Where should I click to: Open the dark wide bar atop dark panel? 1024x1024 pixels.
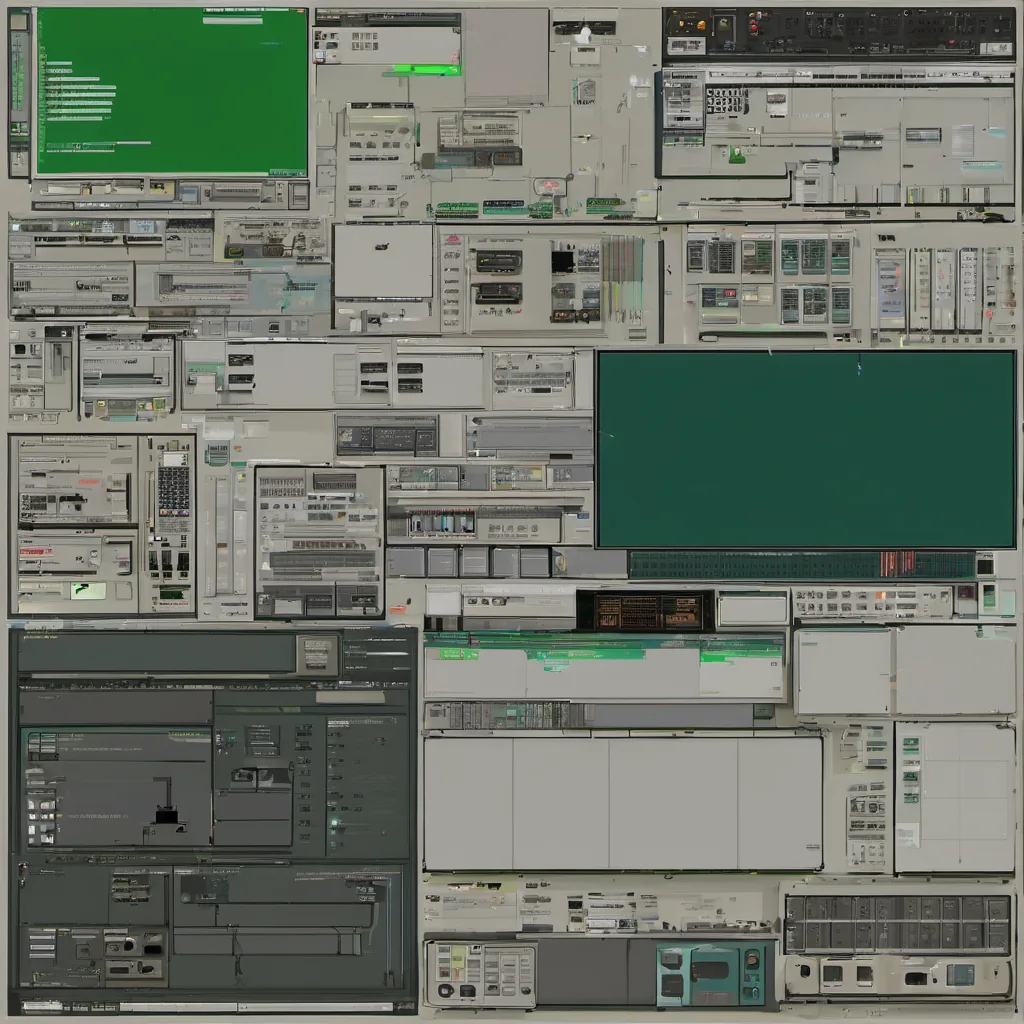point(156,653)
